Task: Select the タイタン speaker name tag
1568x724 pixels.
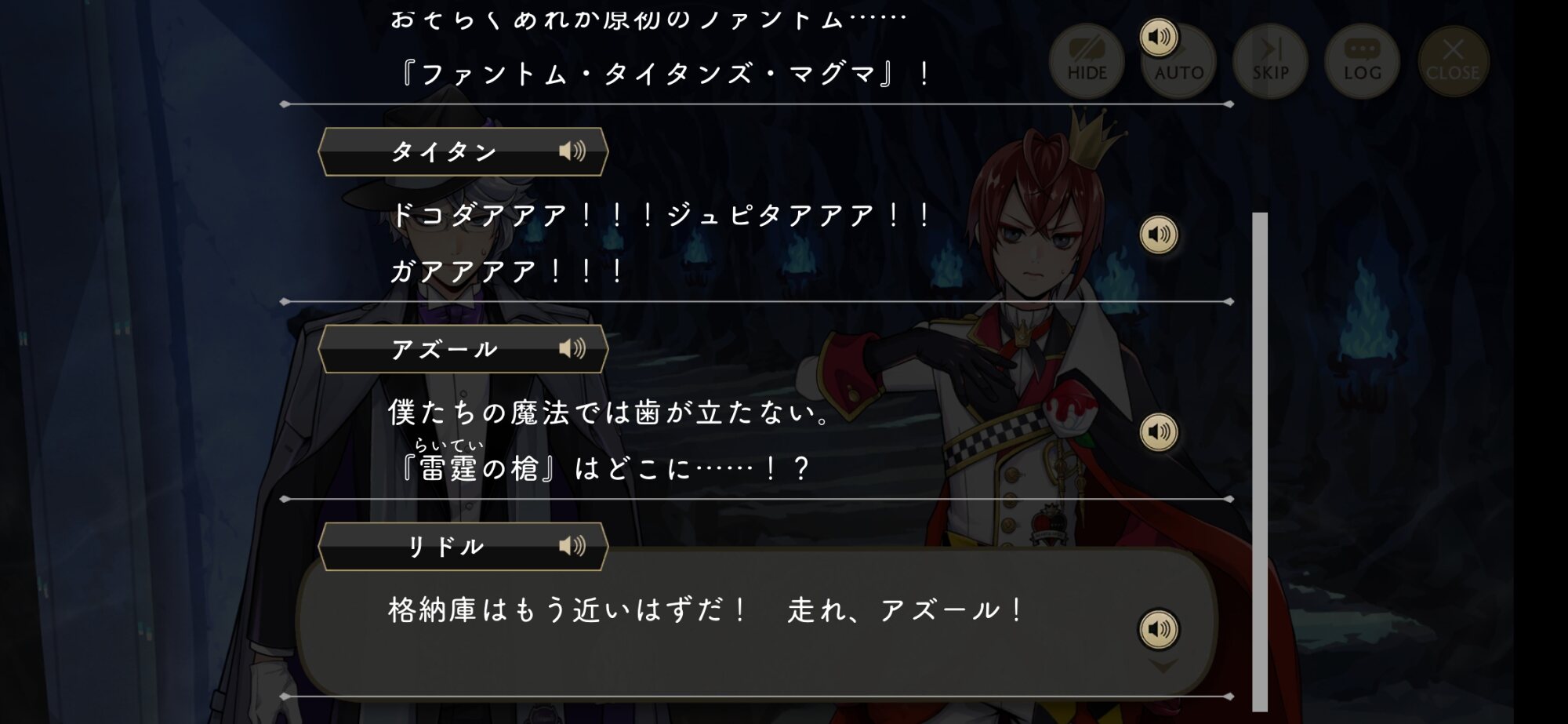Action: click(x=463, y=151)
